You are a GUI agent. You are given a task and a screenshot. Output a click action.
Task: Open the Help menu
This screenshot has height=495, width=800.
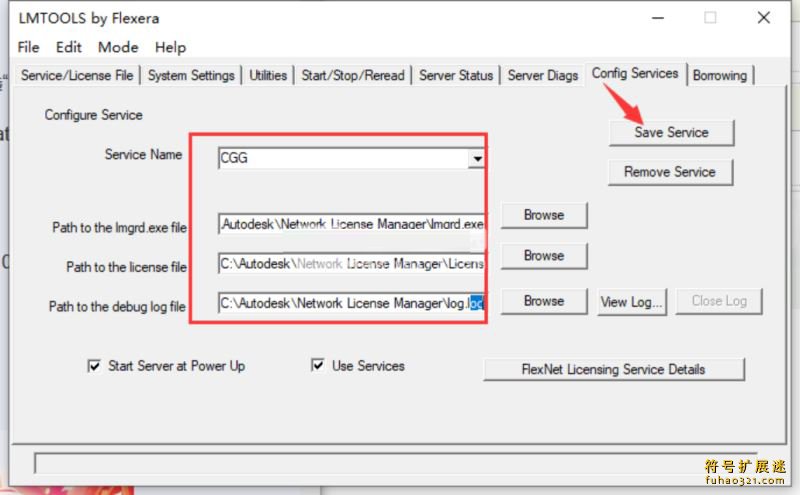170,47
